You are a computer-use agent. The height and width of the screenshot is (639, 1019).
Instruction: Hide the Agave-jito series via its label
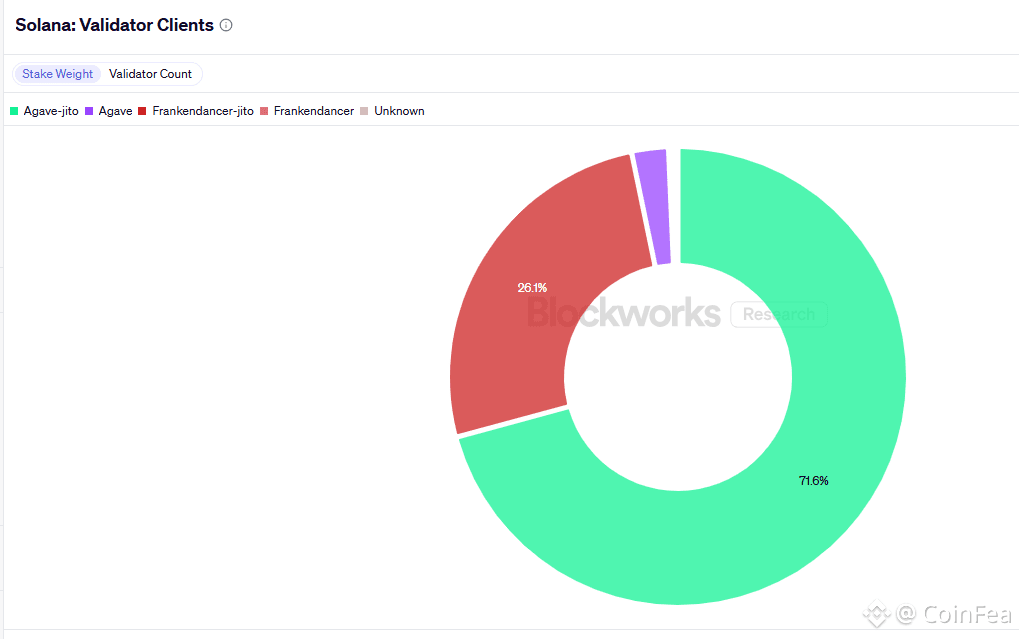click(x=51, y=111)
